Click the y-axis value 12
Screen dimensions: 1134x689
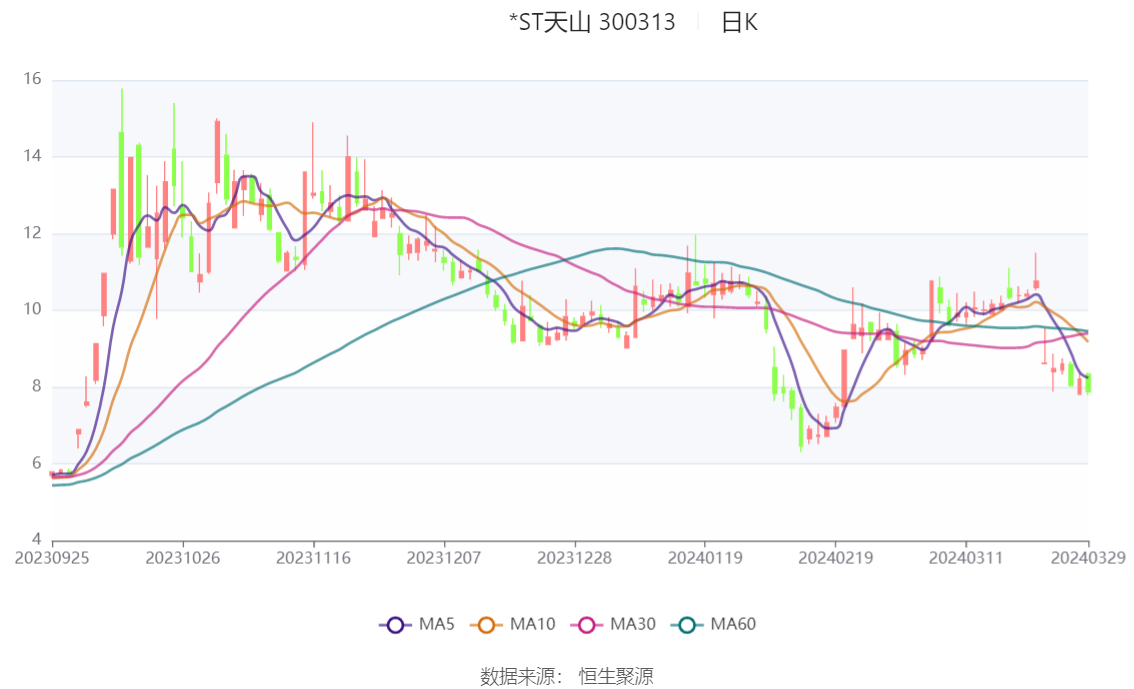[x=33, y=233]
